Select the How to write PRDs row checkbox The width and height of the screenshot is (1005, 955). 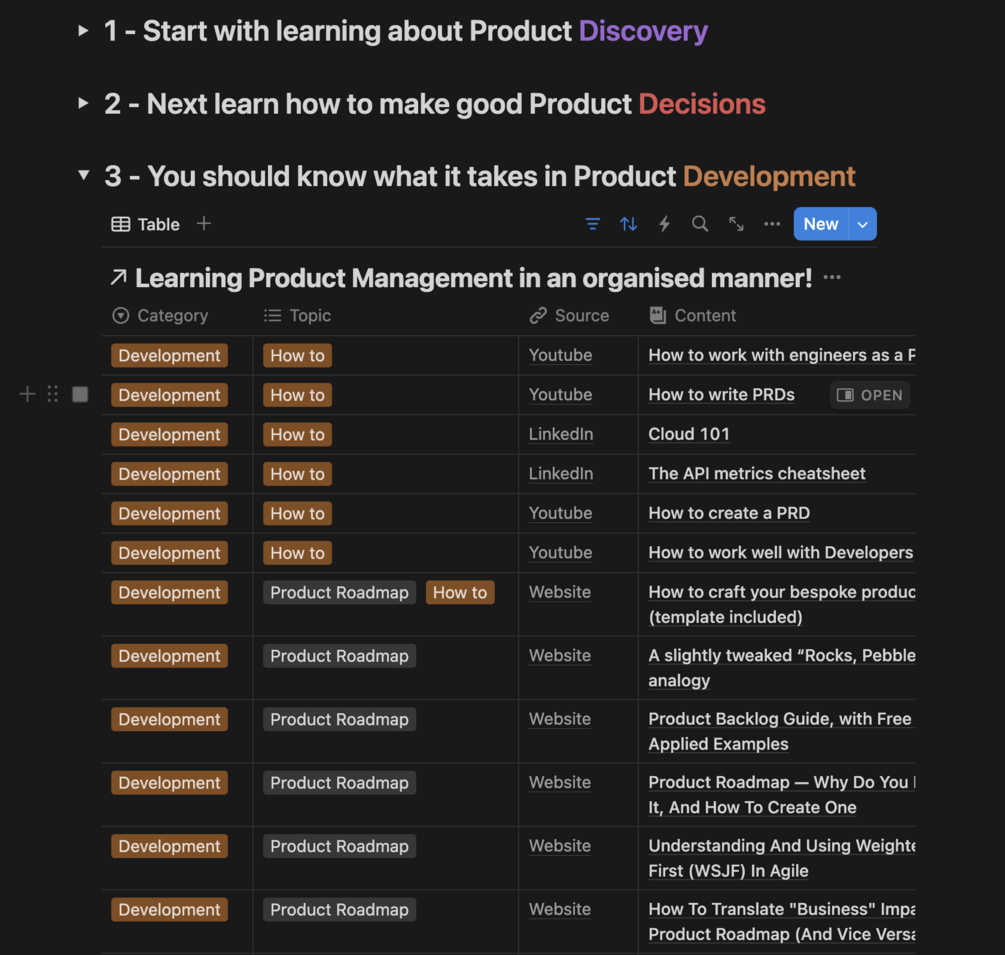[81, 395]
